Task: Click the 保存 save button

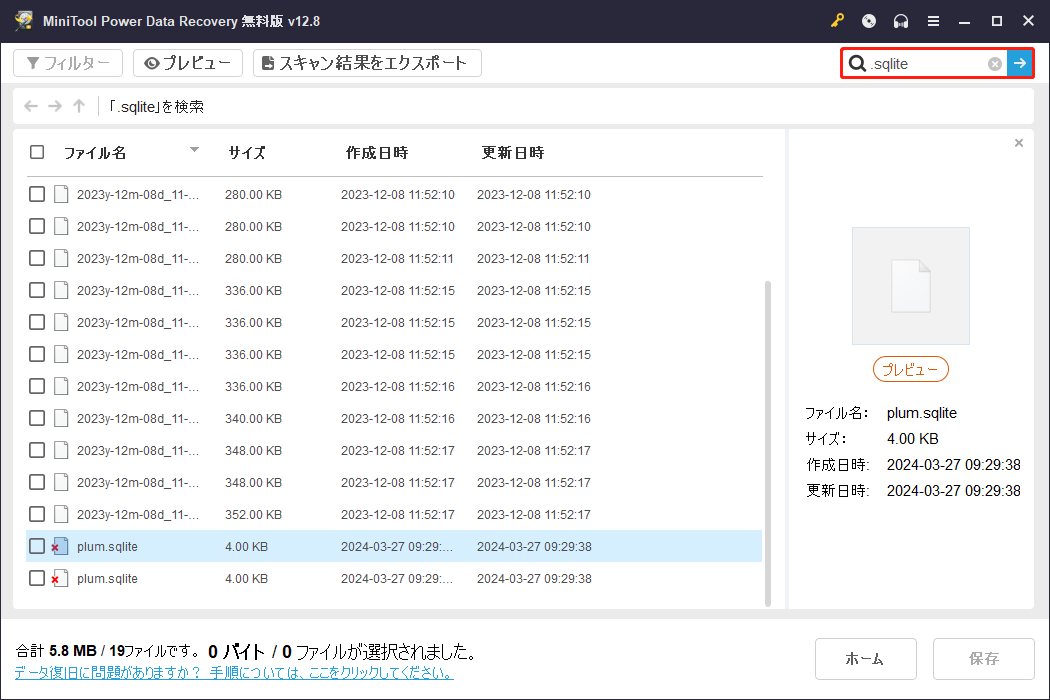Action: tap(983, 659)
